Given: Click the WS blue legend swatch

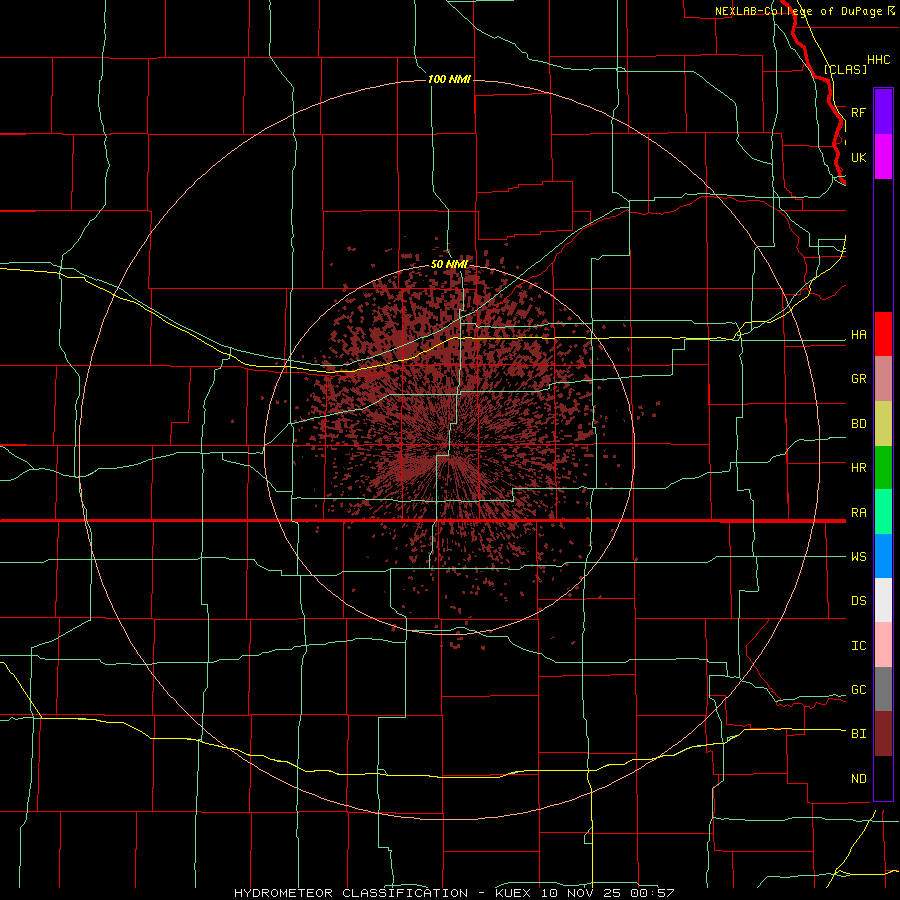Looking at the screenshot, I should (x=883, y=556).
